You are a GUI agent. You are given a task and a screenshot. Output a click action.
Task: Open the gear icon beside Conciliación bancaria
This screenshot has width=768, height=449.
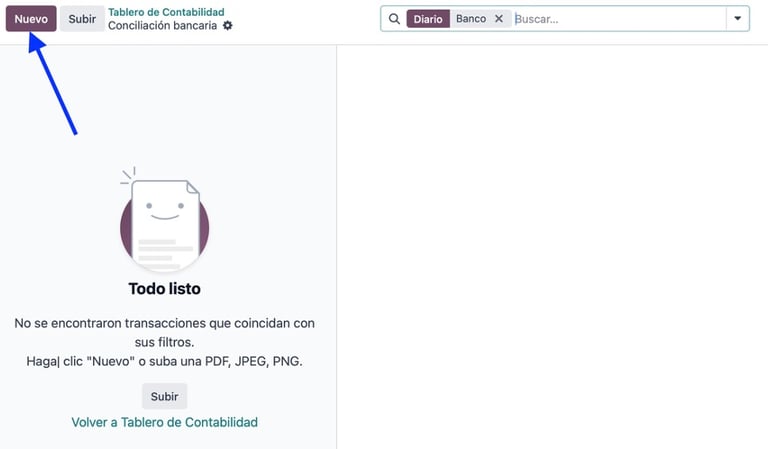coord(228,25)
